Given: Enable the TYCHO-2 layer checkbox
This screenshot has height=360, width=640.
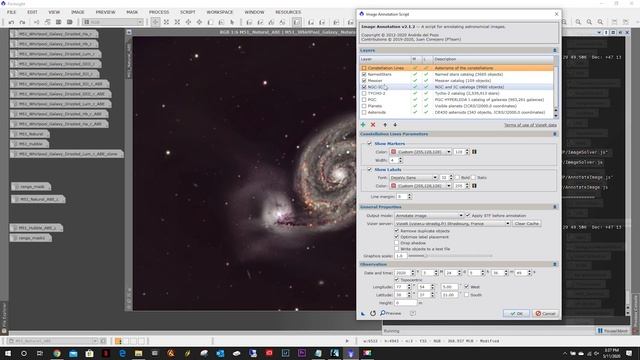Looking at the screenshot, I should tap(364, 93).
